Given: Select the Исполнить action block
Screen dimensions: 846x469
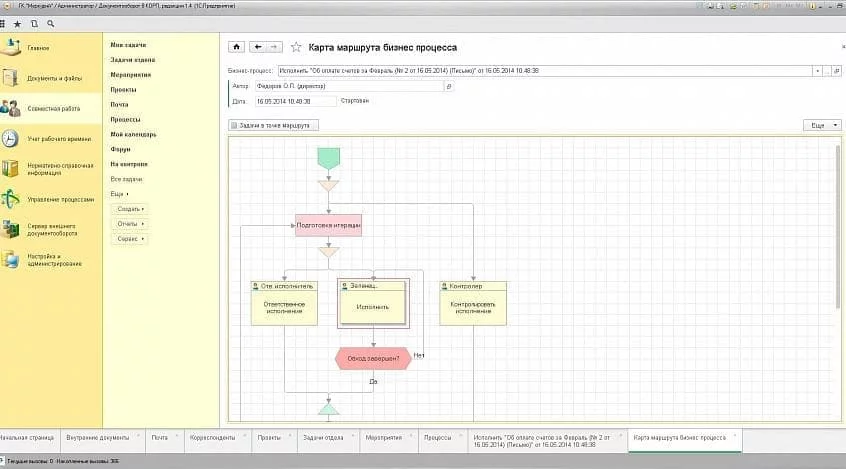Looking at the screenshot, I should tap(373, 303).
